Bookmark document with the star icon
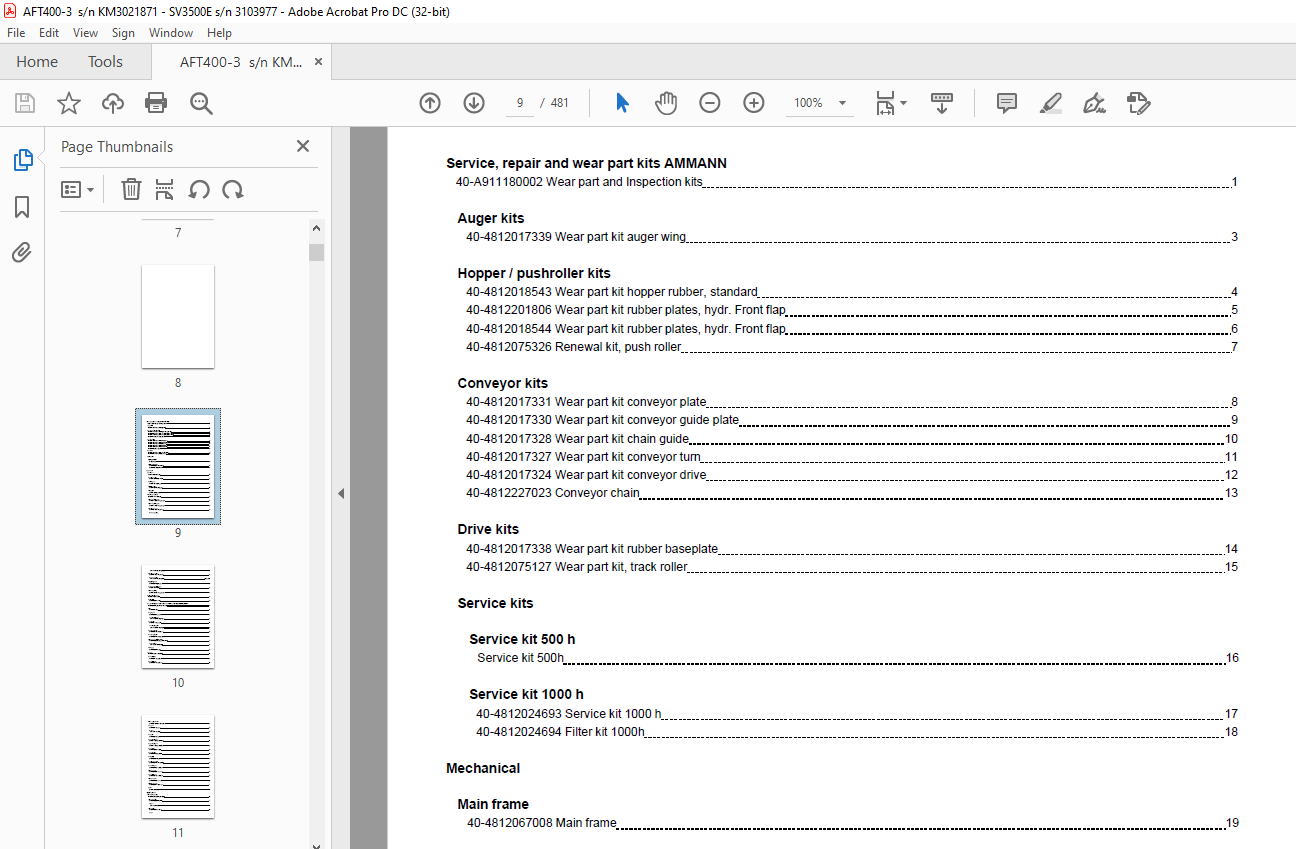Image resolution: width=1296 pixels, height=849 pixels. [69, 103]
